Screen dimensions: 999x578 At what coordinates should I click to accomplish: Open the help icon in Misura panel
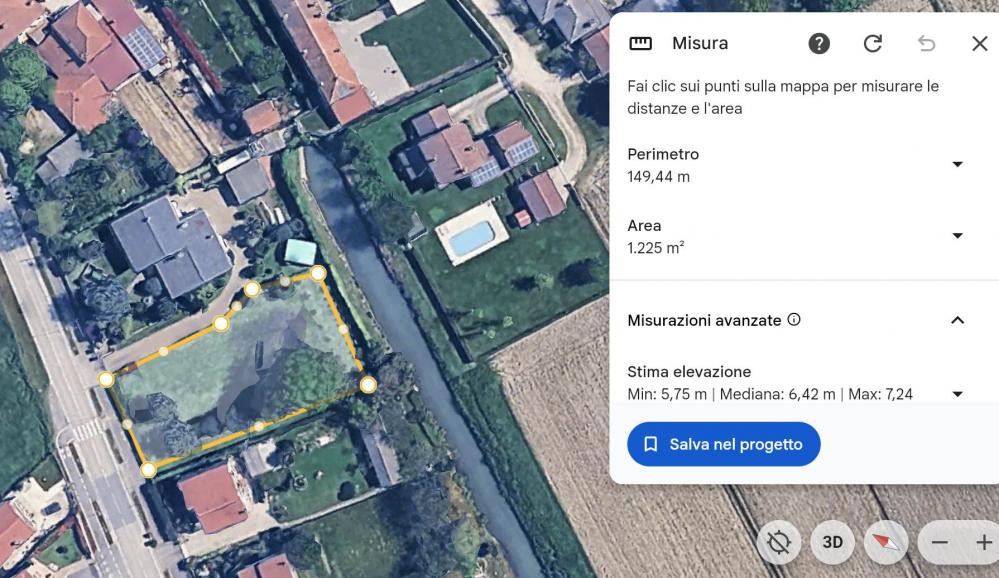[819, 43]
